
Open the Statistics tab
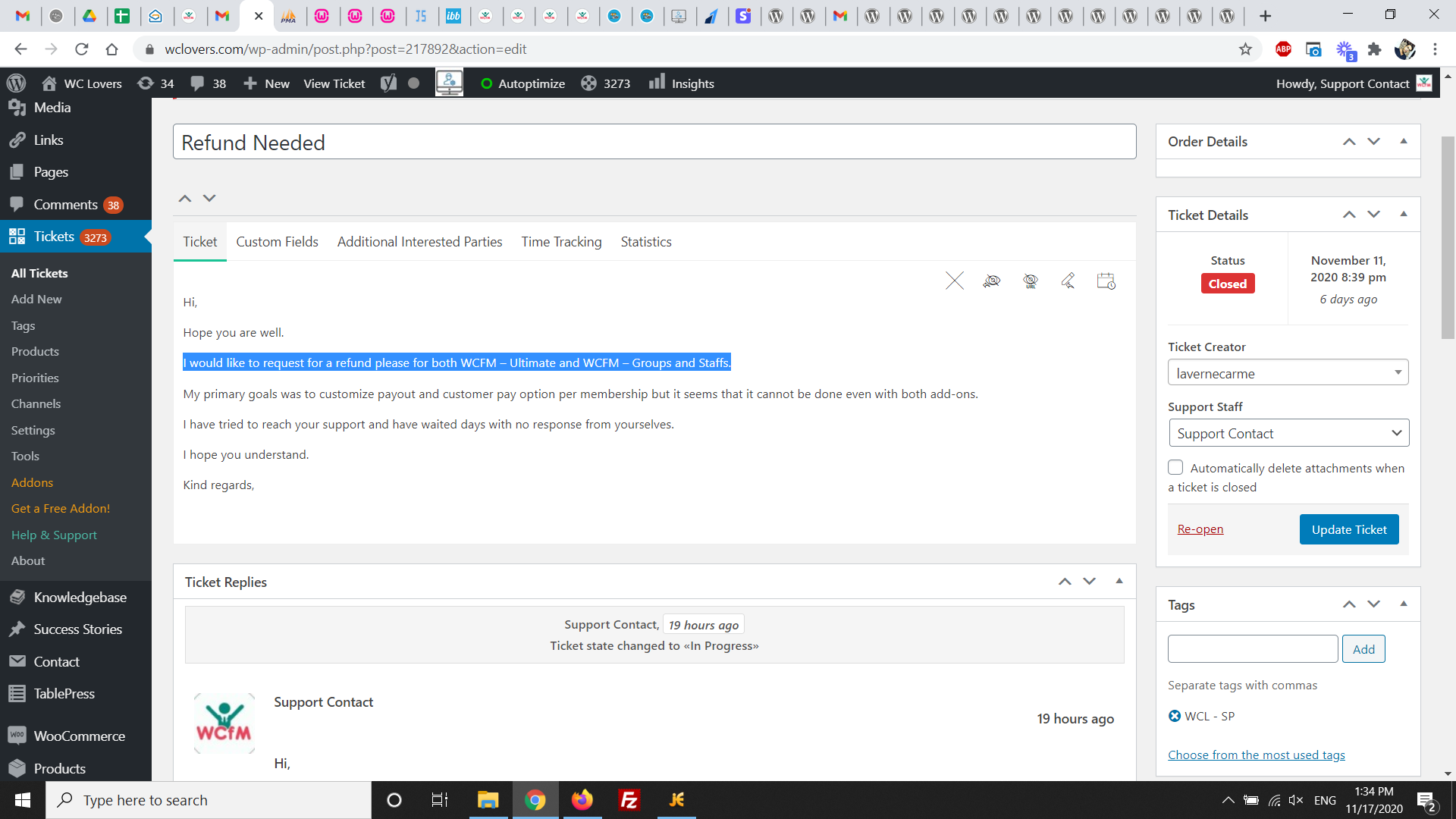[x=646, y=242]
